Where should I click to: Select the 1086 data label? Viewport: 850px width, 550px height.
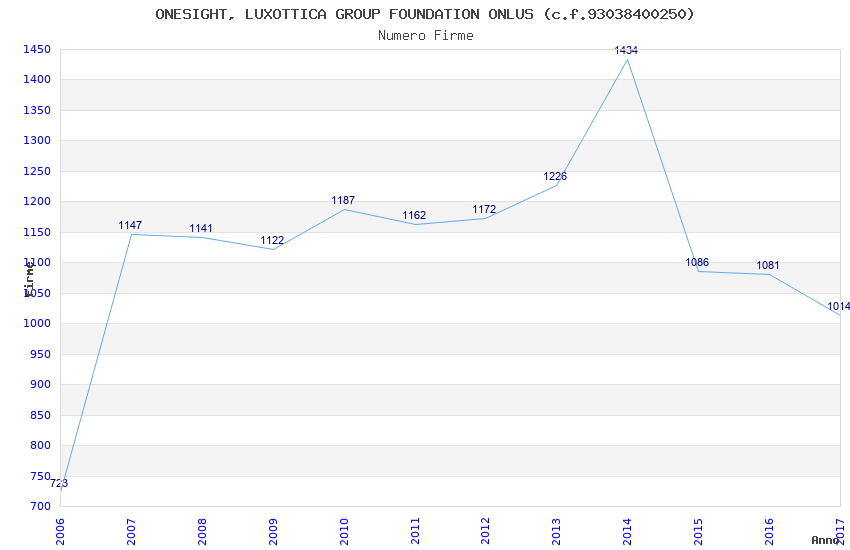coord(697,262)
